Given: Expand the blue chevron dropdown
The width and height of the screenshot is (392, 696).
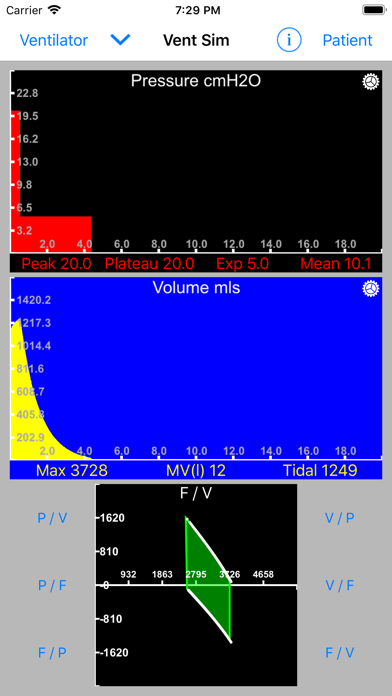Looking at the screenshot, I should click(x=120, y=40).
